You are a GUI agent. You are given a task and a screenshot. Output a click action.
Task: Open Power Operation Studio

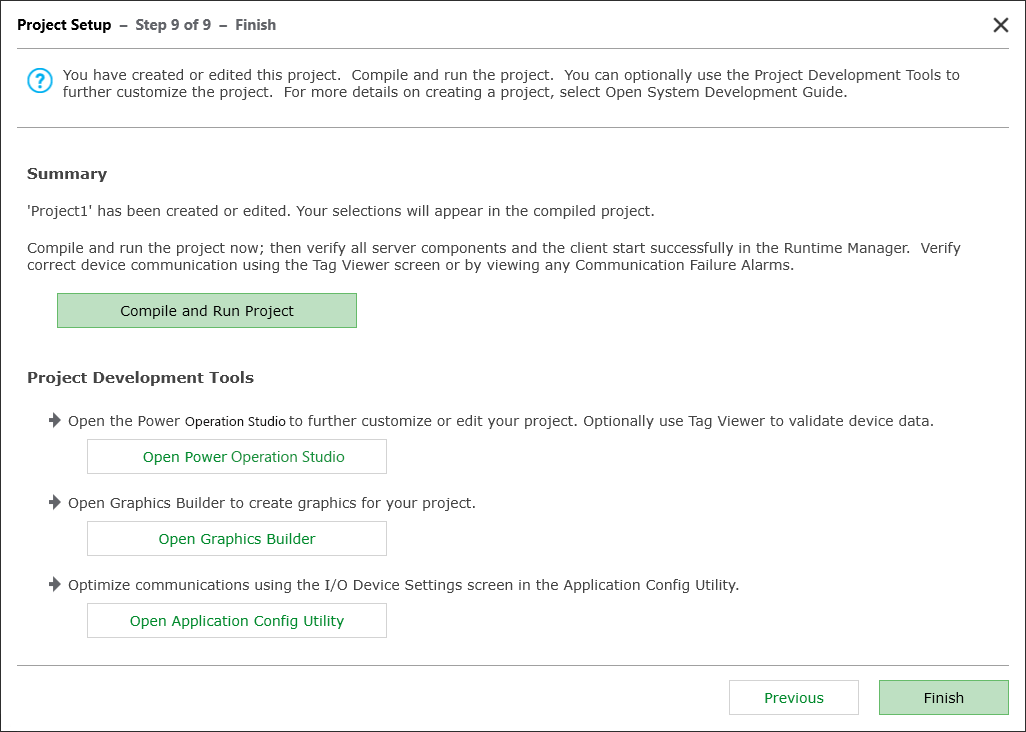point(237,457)
